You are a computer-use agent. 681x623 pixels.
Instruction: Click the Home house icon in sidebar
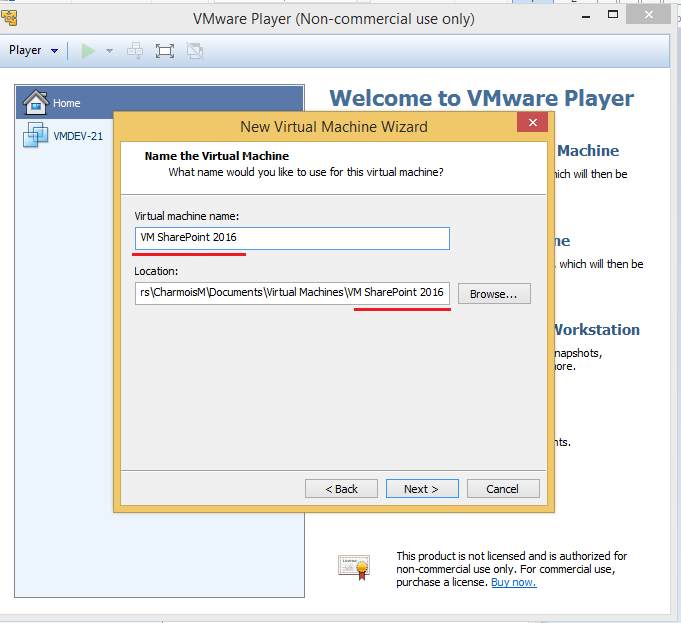point(36,102)
